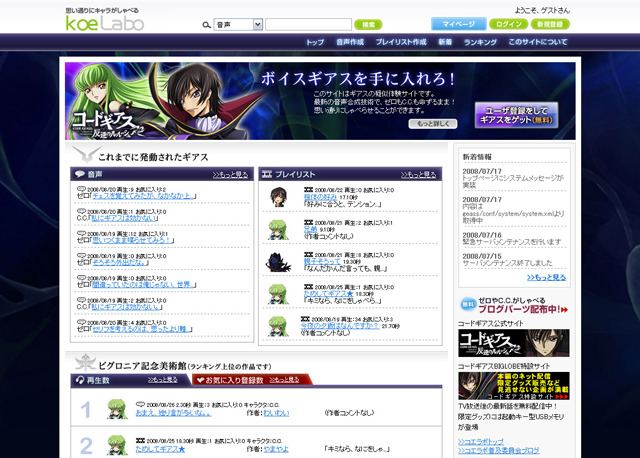Open the 音声 search category dropdown
640x458 pixels.
pyautogui.click(x=238, y=24)
